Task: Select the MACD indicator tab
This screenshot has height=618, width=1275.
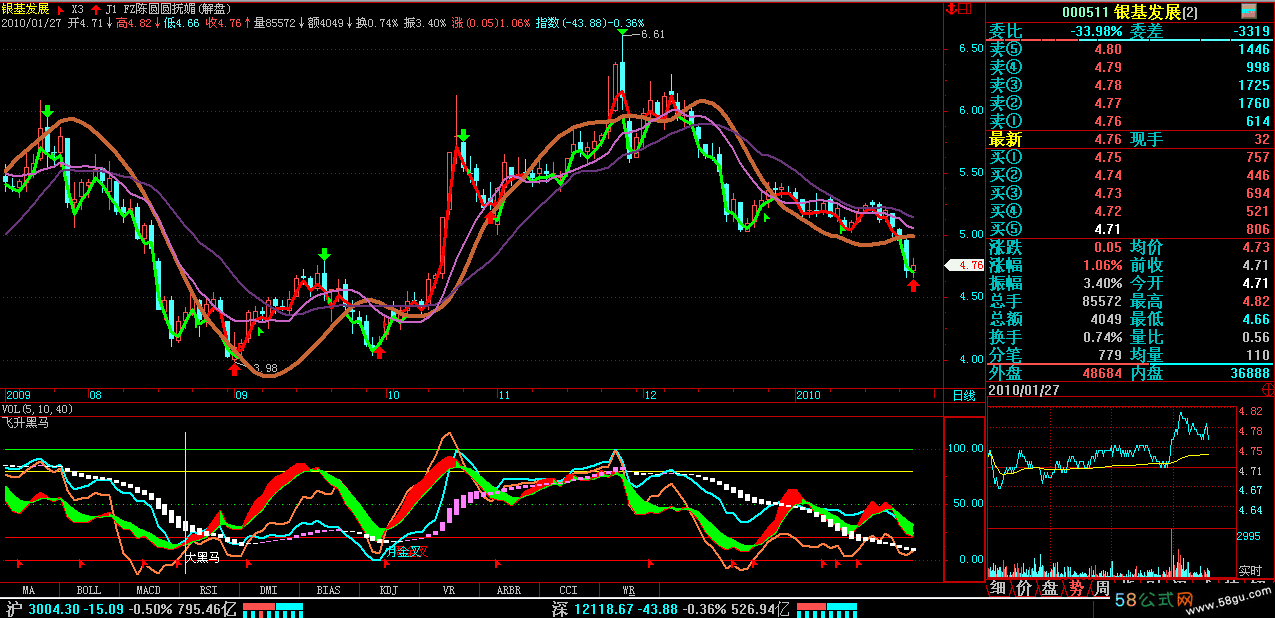Action: tap(148, 590)
